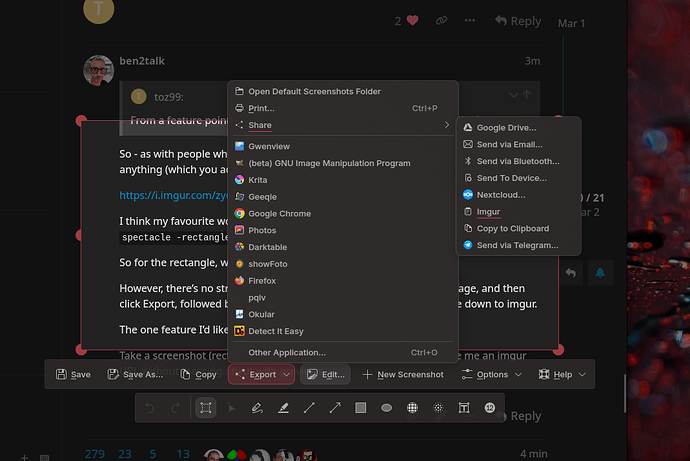Open the Help dropdown

tap(562, 374)
